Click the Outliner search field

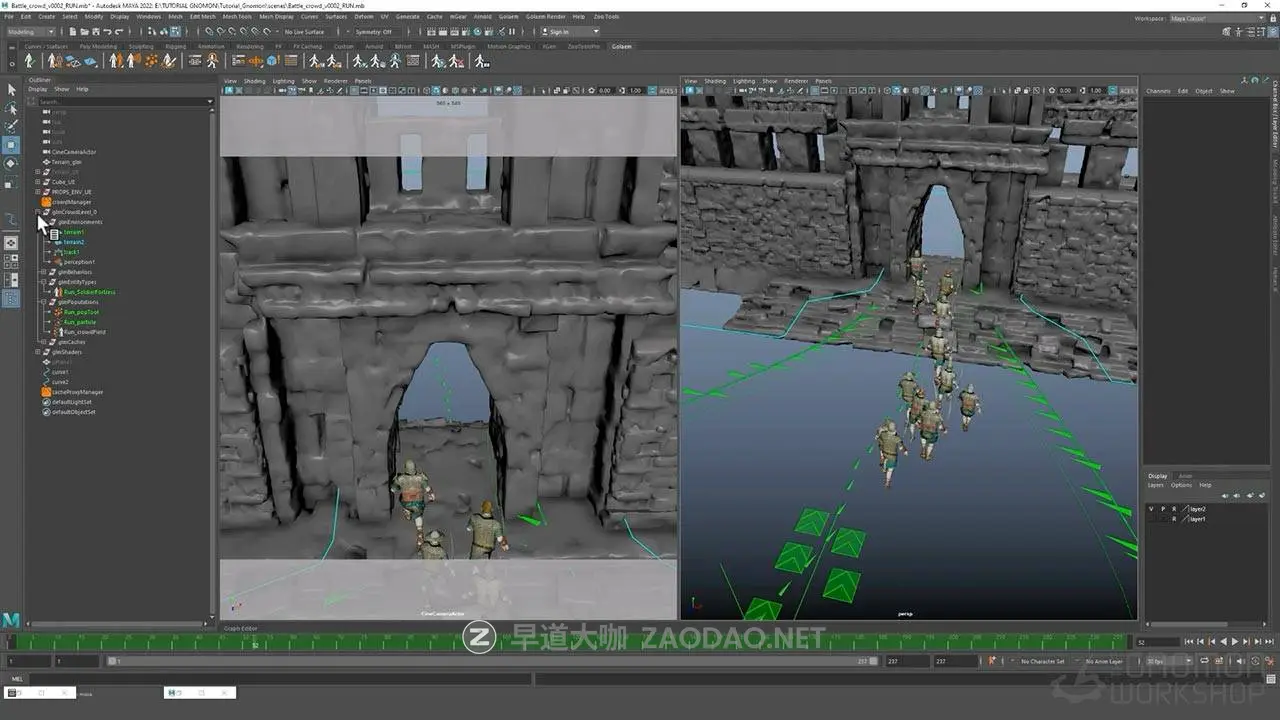[x=122, y=101]
